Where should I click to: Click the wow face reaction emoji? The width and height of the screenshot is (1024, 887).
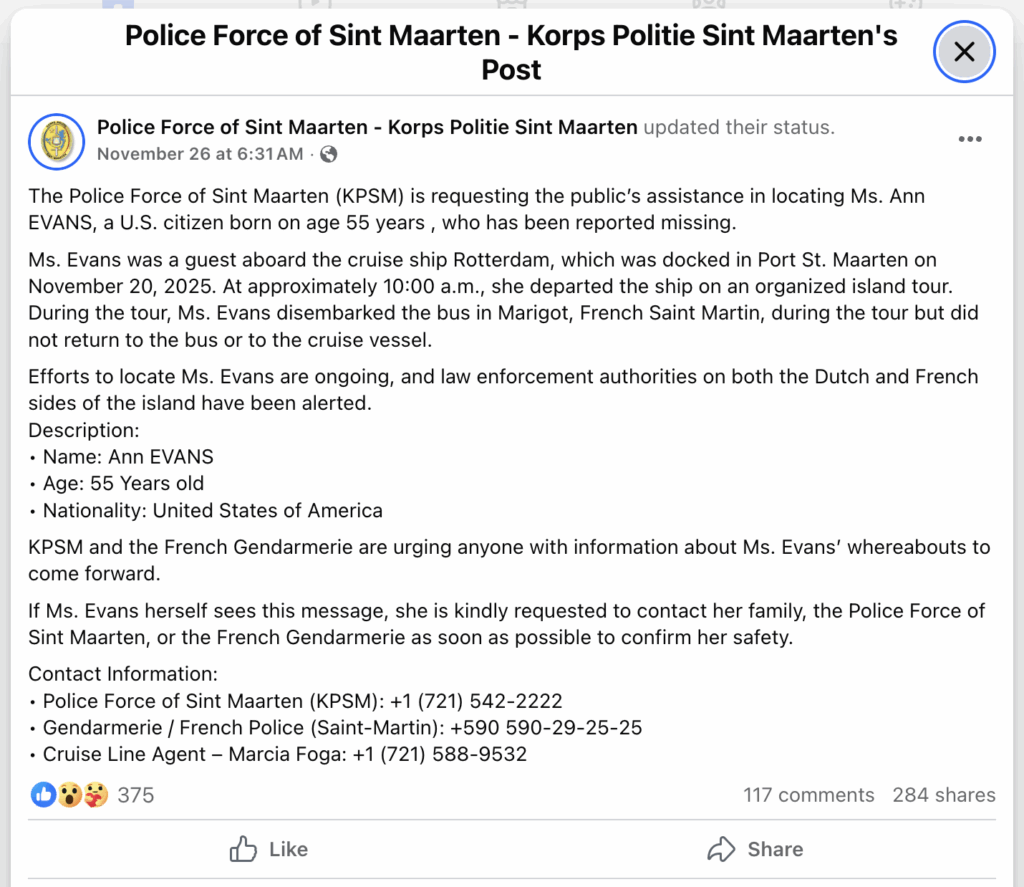pos(69,795)
